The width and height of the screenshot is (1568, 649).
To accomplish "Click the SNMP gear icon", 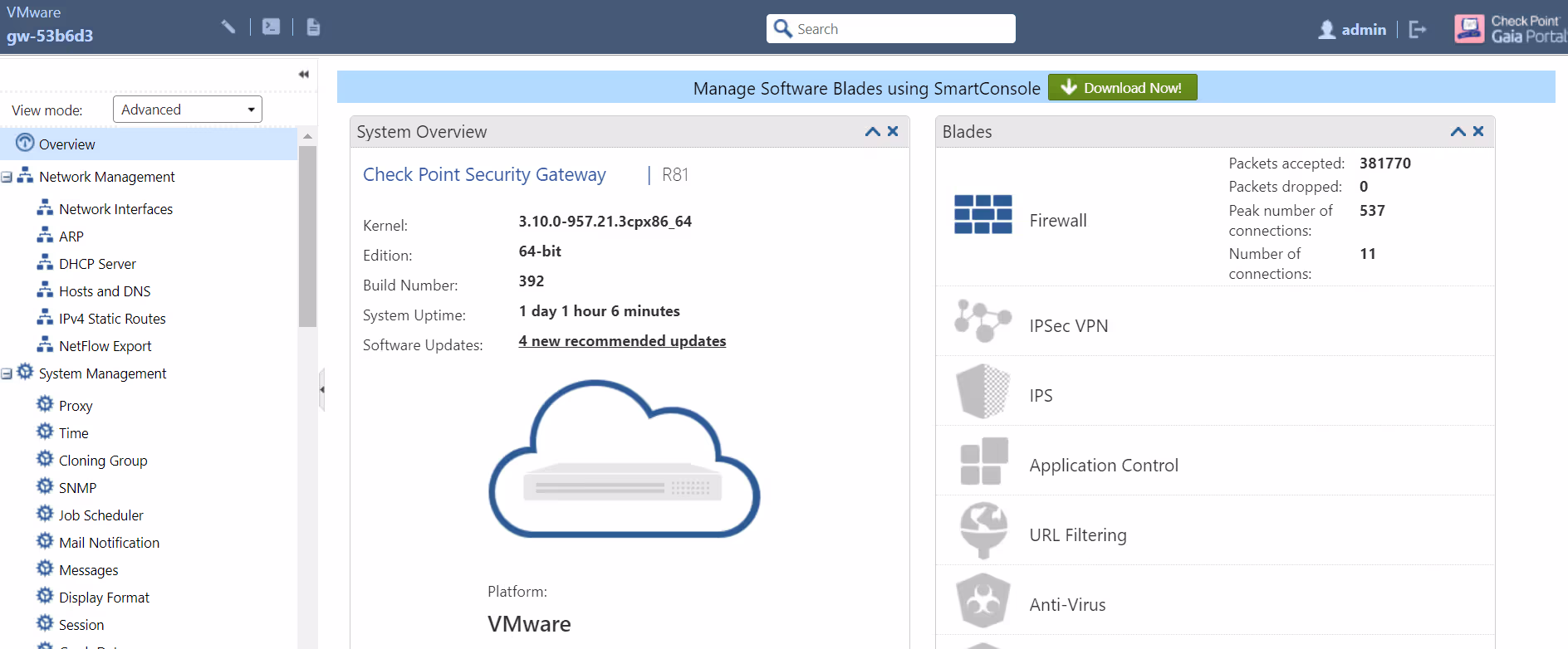I will pyautogui.click(x=45, y=486).
